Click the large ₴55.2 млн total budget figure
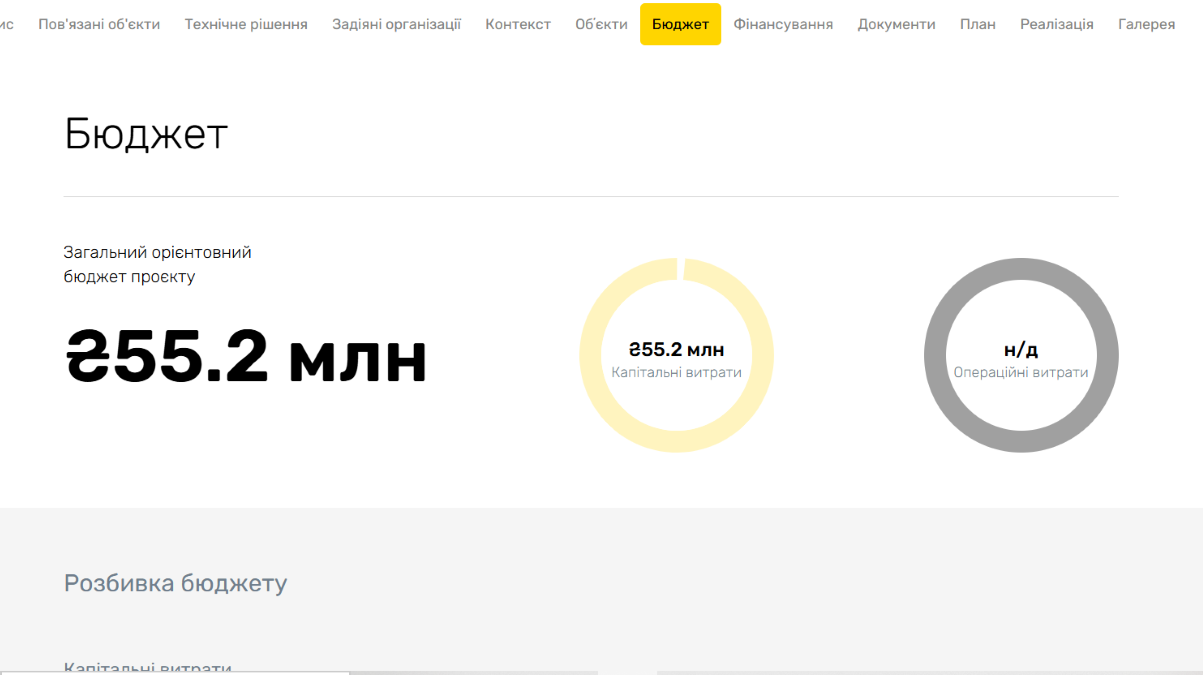The image size is (1203, 675). coord(246,357)
